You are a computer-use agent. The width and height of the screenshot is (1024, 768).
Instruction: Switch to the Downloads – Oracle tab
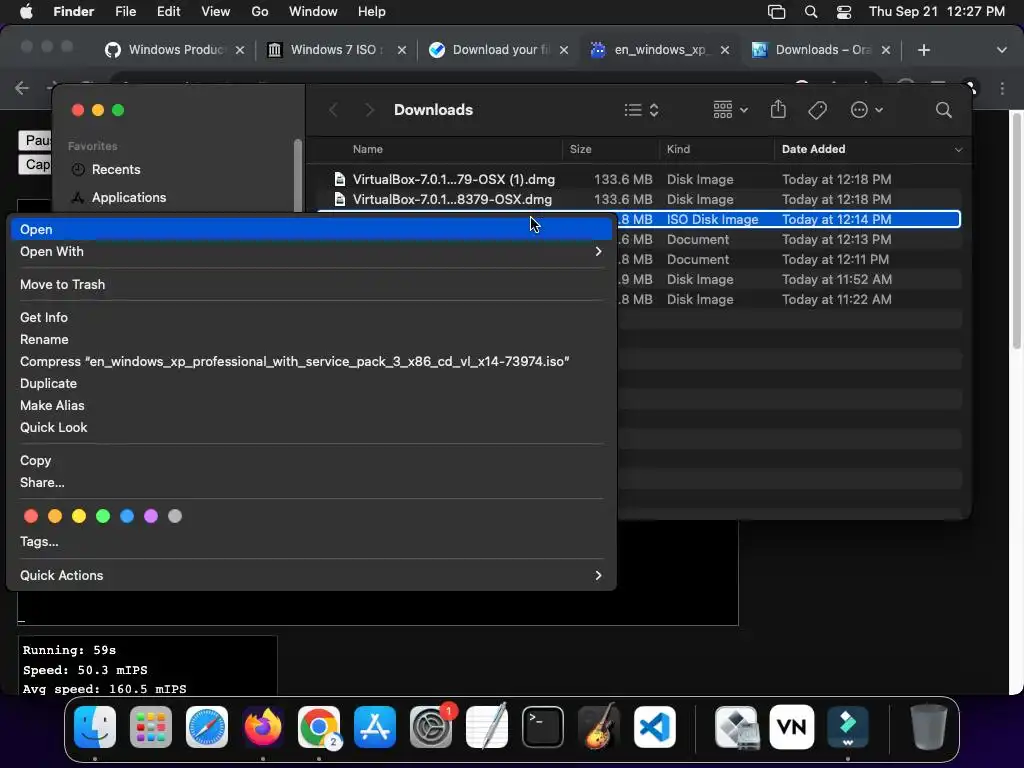(821, 50)
